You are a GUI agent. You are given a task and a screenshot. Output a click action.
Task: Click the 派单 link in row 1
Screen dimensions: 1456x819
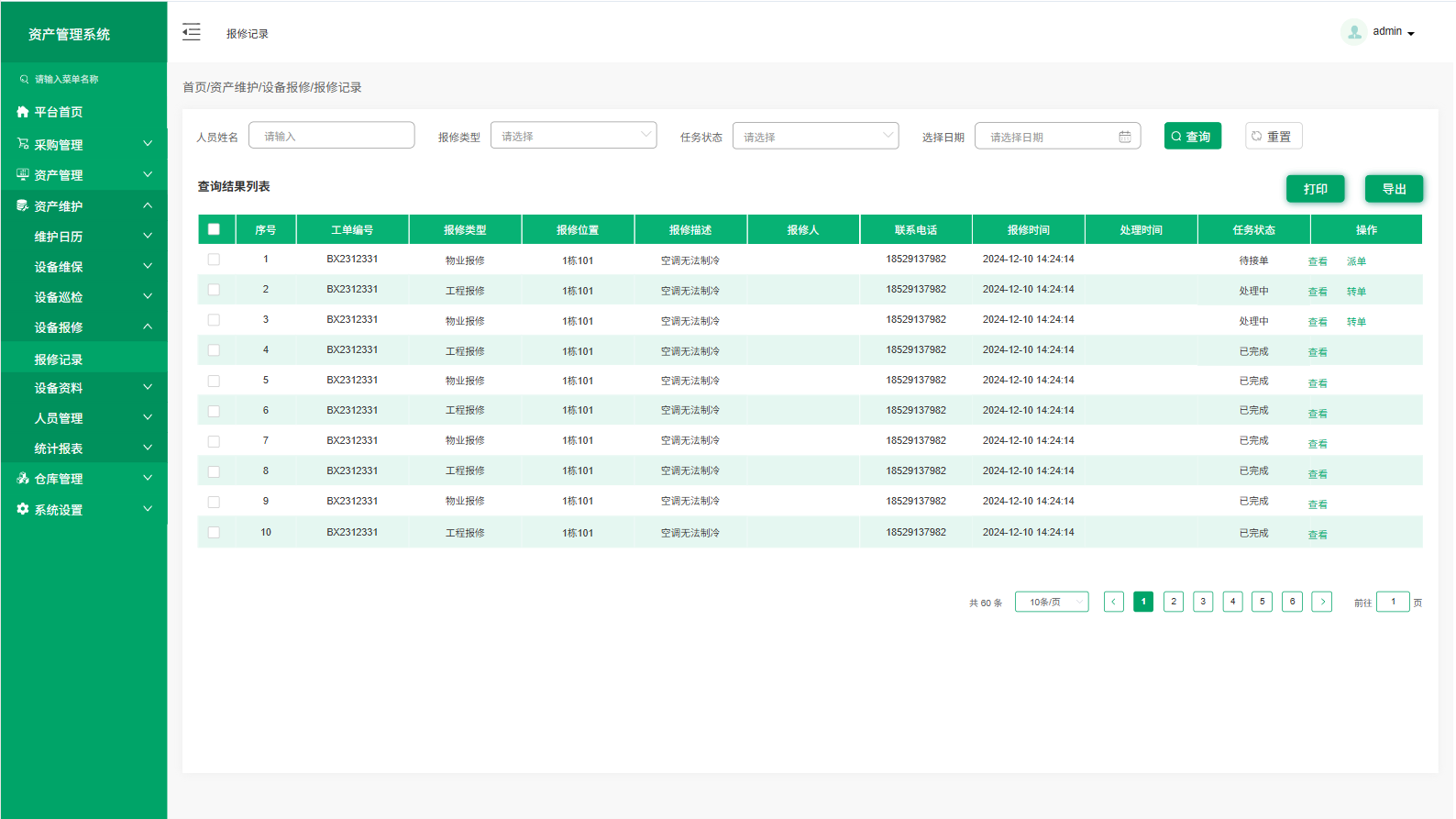tap(1356, 261)
